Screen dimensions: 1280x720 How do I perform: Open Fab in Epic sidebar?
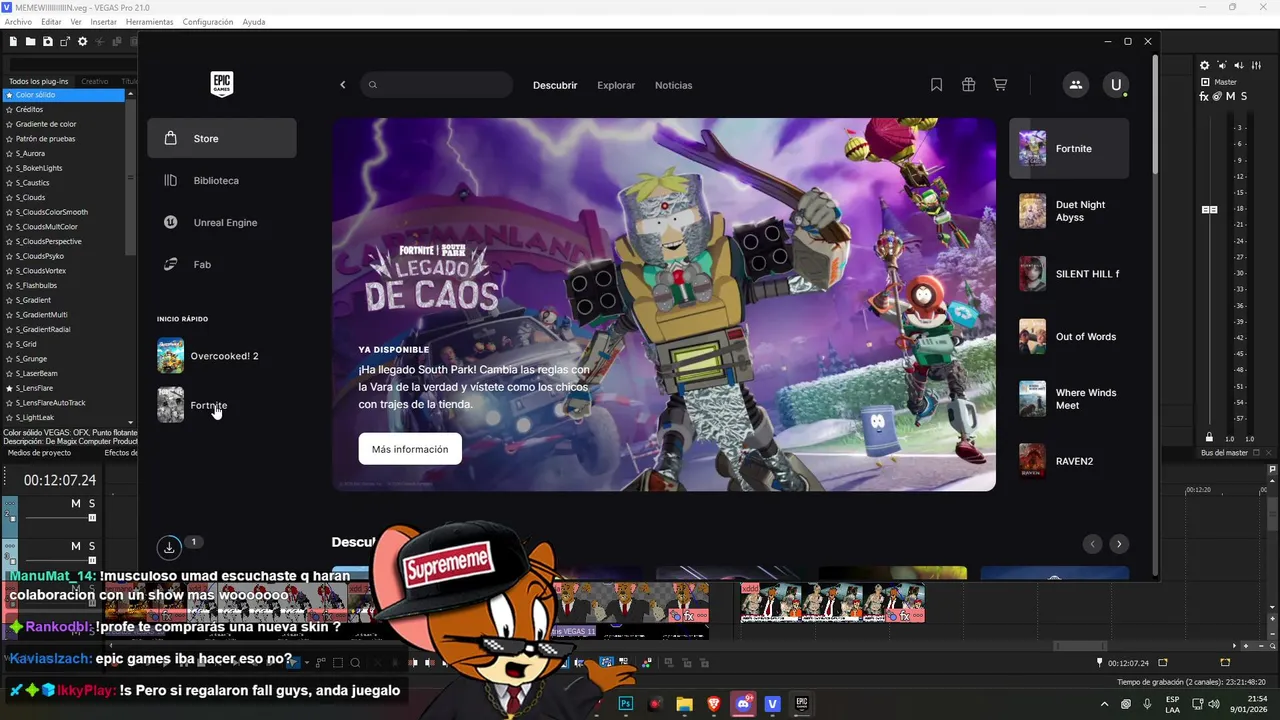click(x=222, y=264)
